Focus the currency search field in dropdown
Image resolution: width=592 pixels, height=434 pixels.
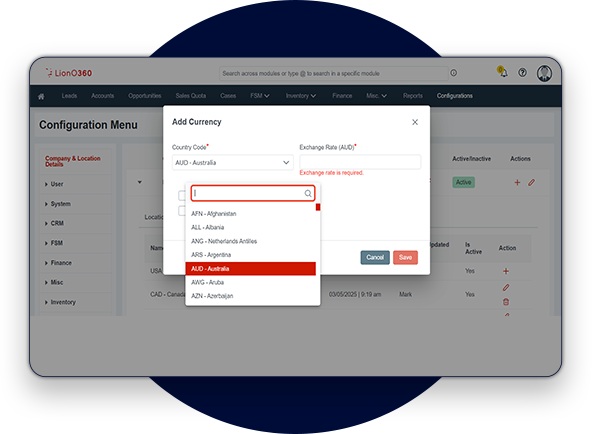coord(253,193)
